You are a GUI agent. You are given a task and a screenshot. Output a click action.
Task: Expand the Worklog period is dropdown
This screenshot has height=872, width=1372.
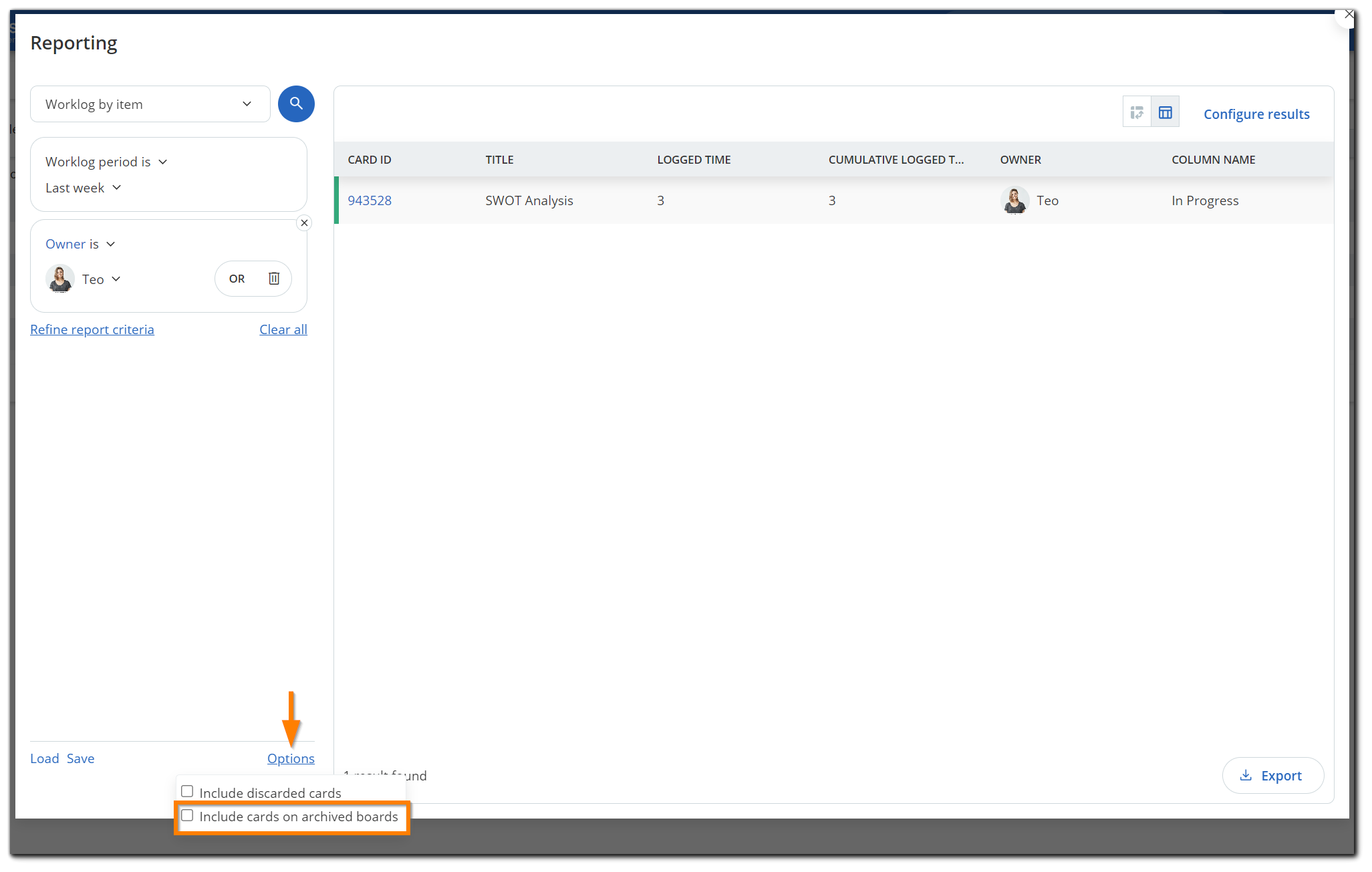pyautogui.click(x=106, y=162)
